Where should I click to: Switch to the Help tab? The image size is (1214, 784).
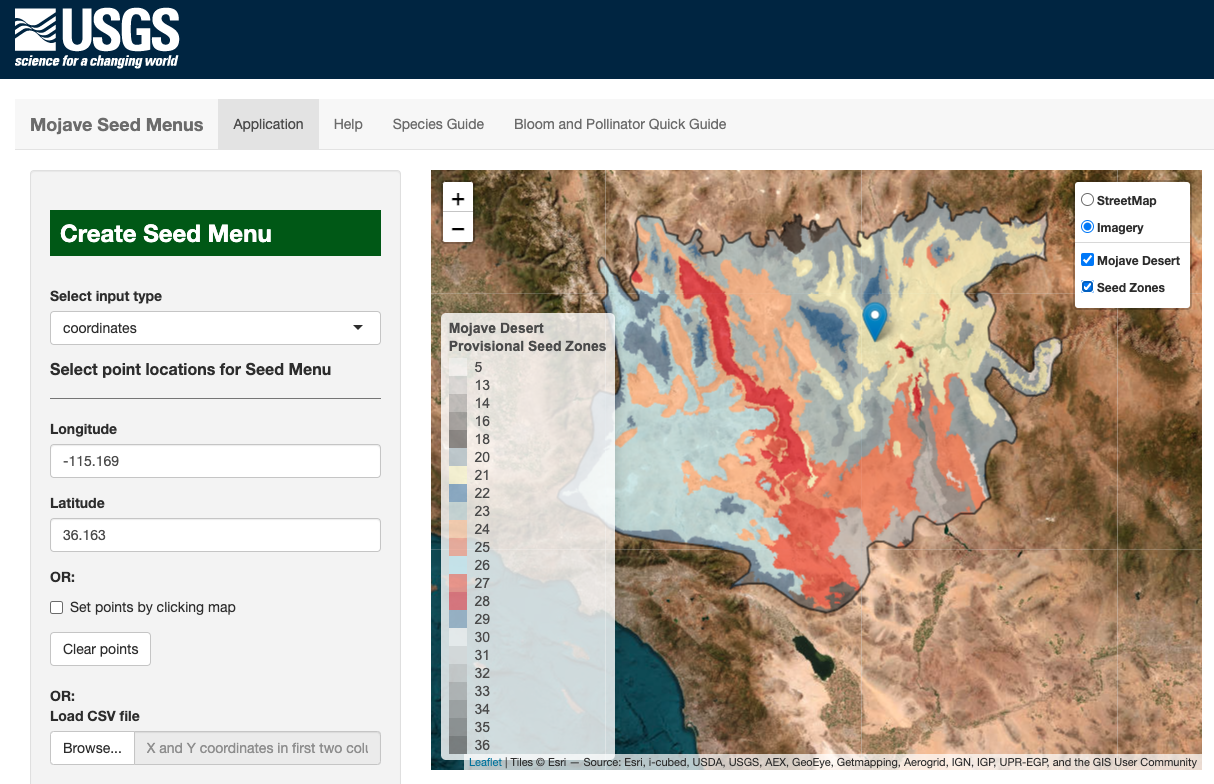click(348, 124)
